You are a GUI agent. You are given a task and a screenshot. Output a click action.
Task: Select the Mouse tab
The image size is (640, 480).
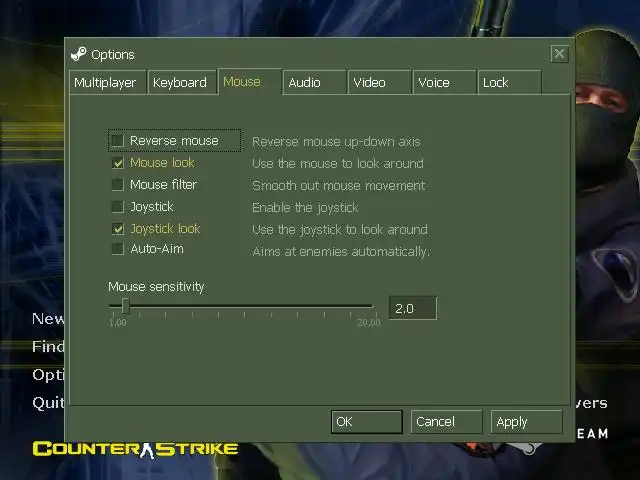(250, 82)
